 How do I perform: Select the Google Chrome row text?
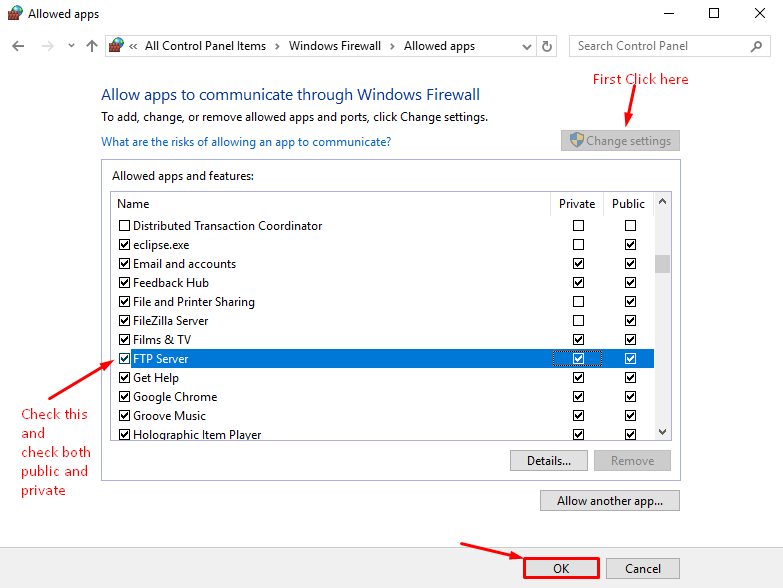coord(175,397)
